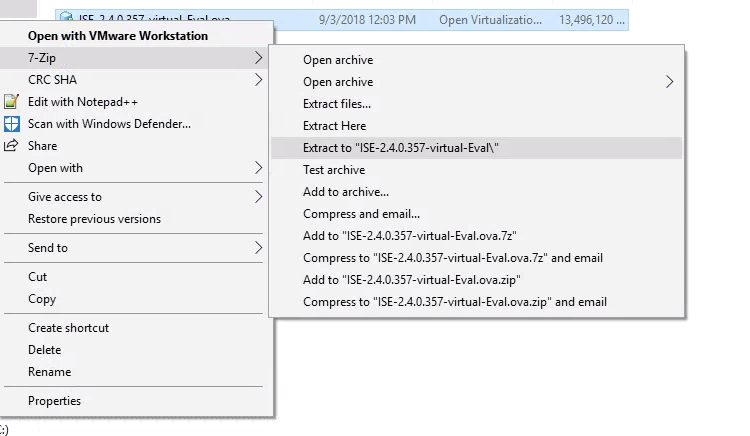Click the 9/3/2018 12:03 PM date cell
Screen dimensions: 750x436
pos(367,20)
